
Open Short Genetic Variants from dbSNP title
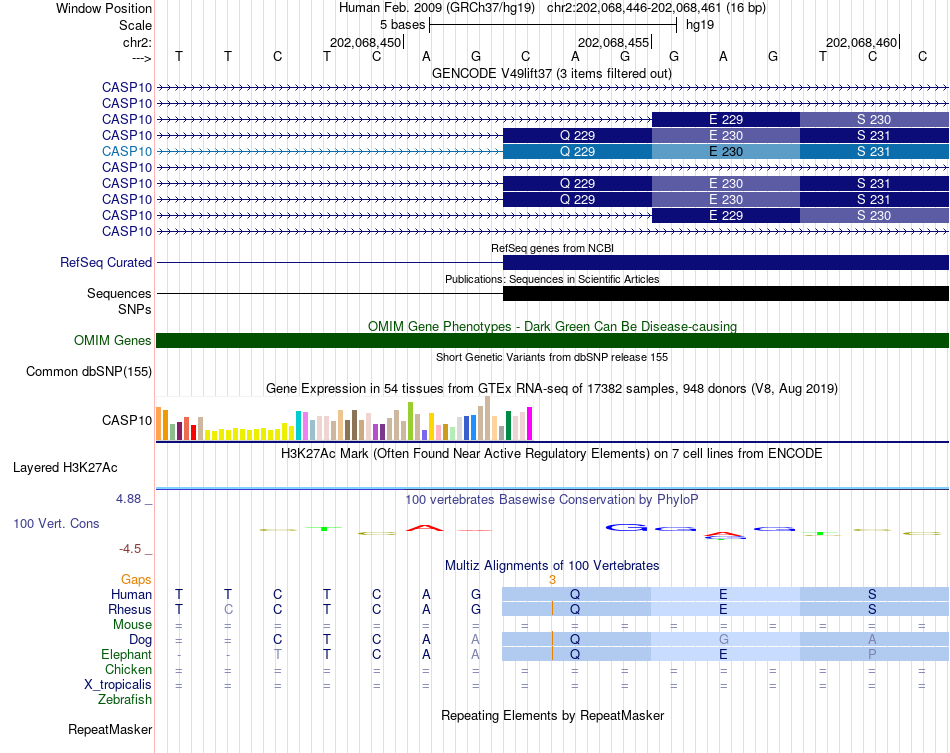point(552,357)
